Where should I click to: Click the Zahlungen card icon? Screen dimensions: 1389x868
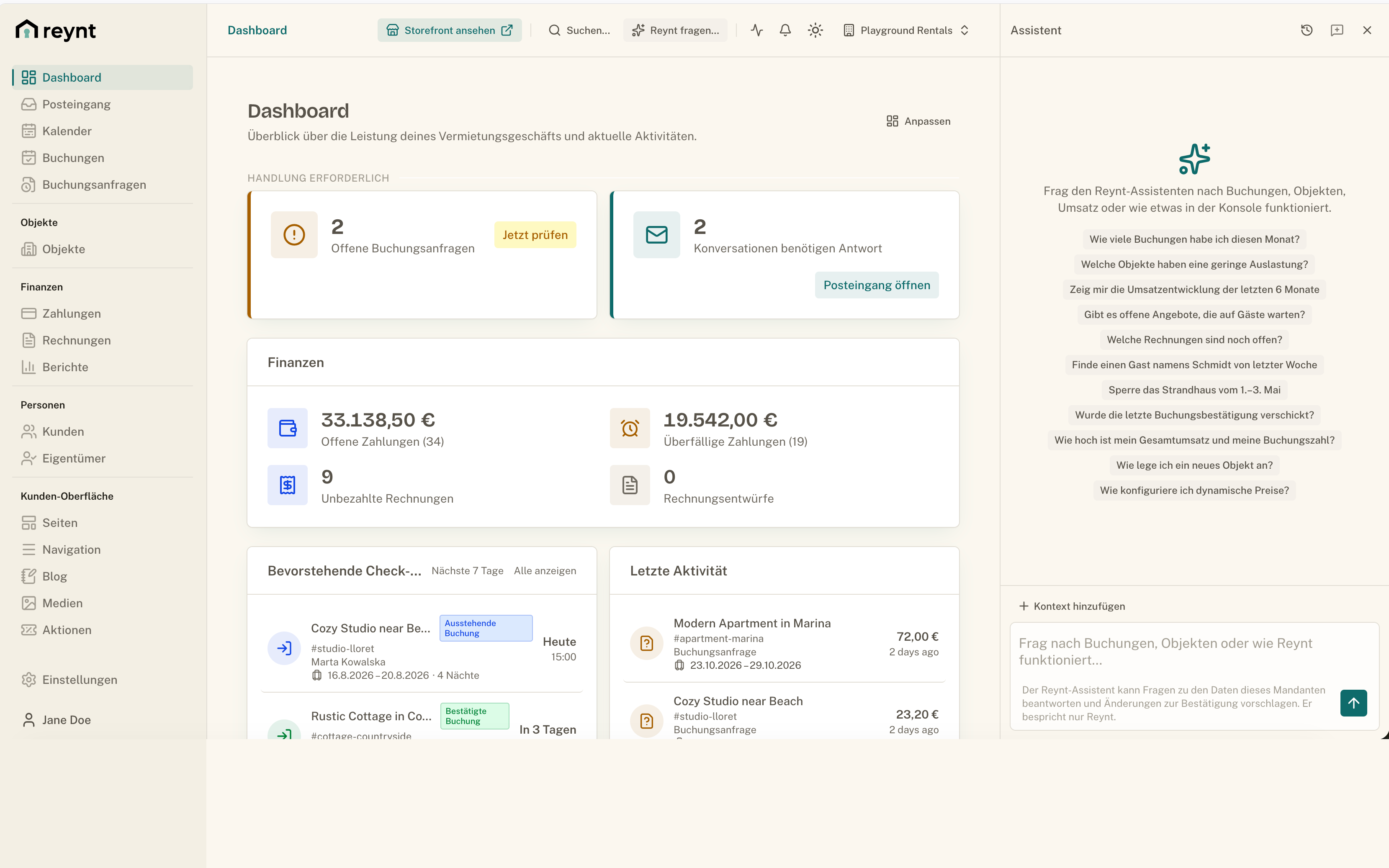29,313
